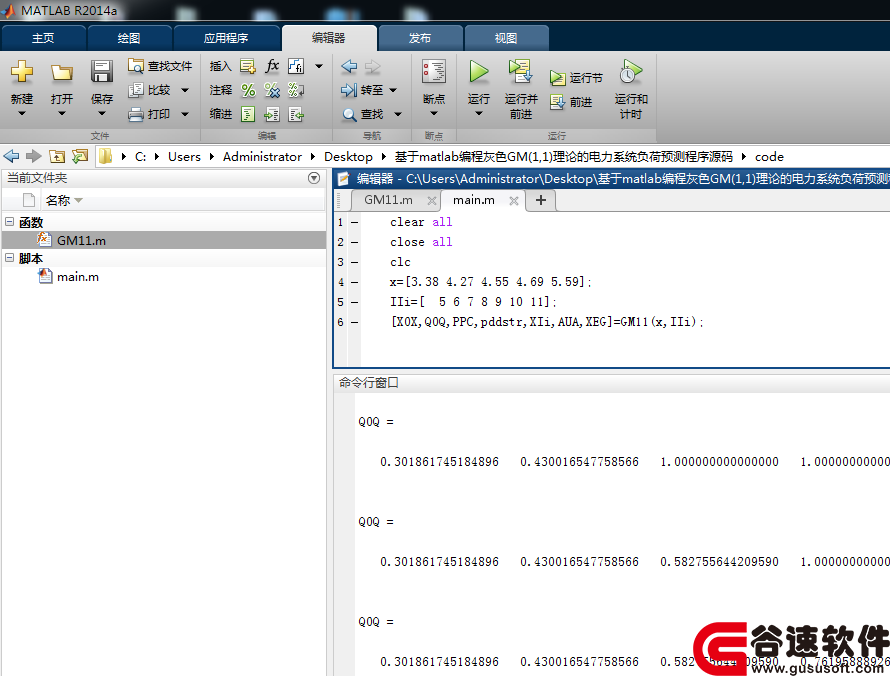Add comment with green percent icon

point(248,90)
